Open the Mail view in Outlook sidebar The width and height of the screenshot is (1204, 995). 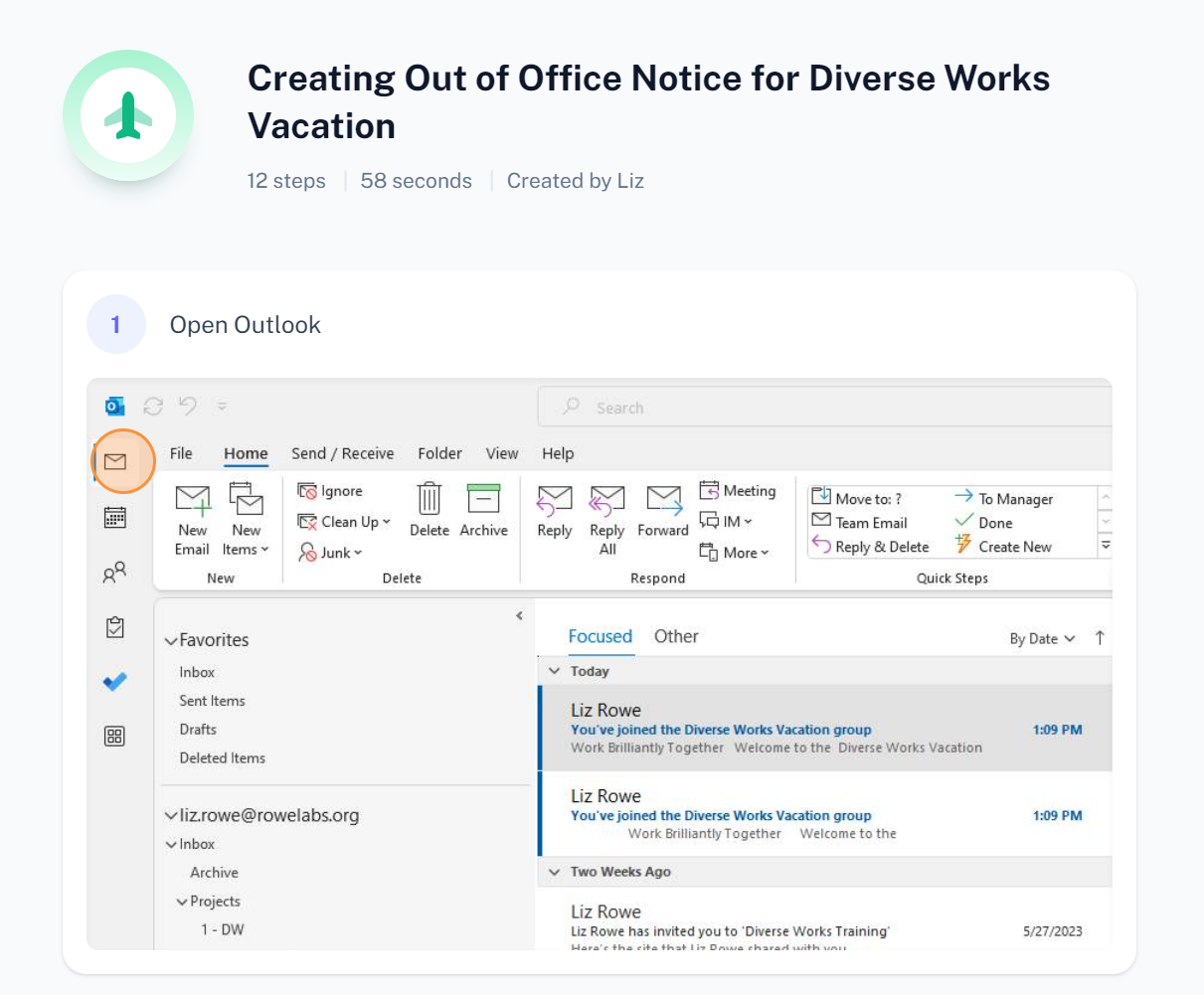point(115,461)
